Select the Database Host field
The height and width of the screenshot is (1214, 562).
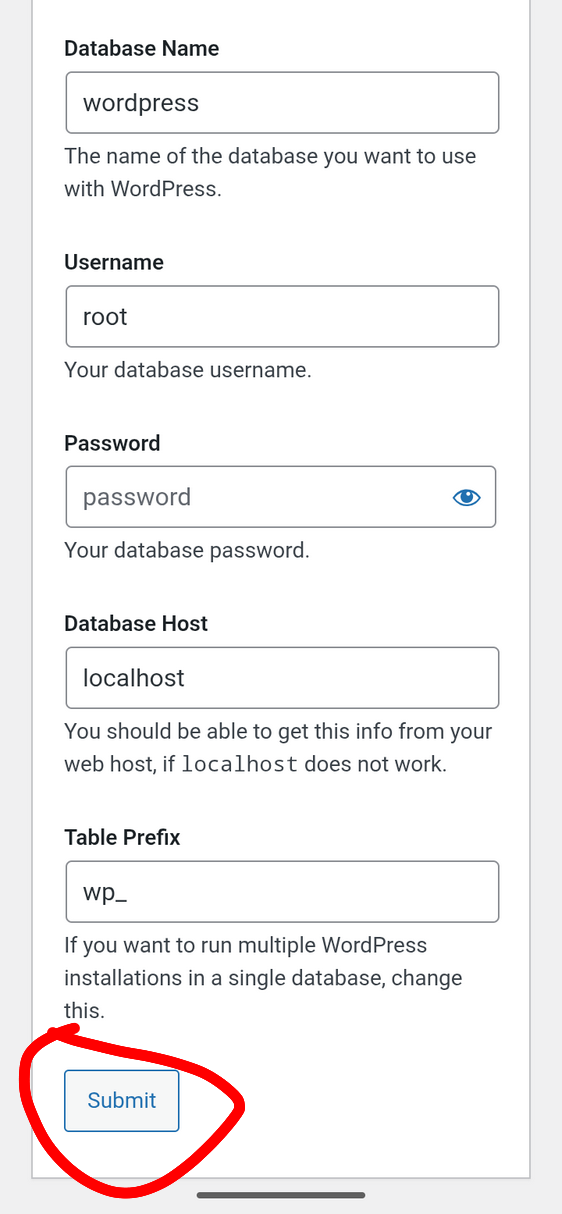(x=282, y=677)
